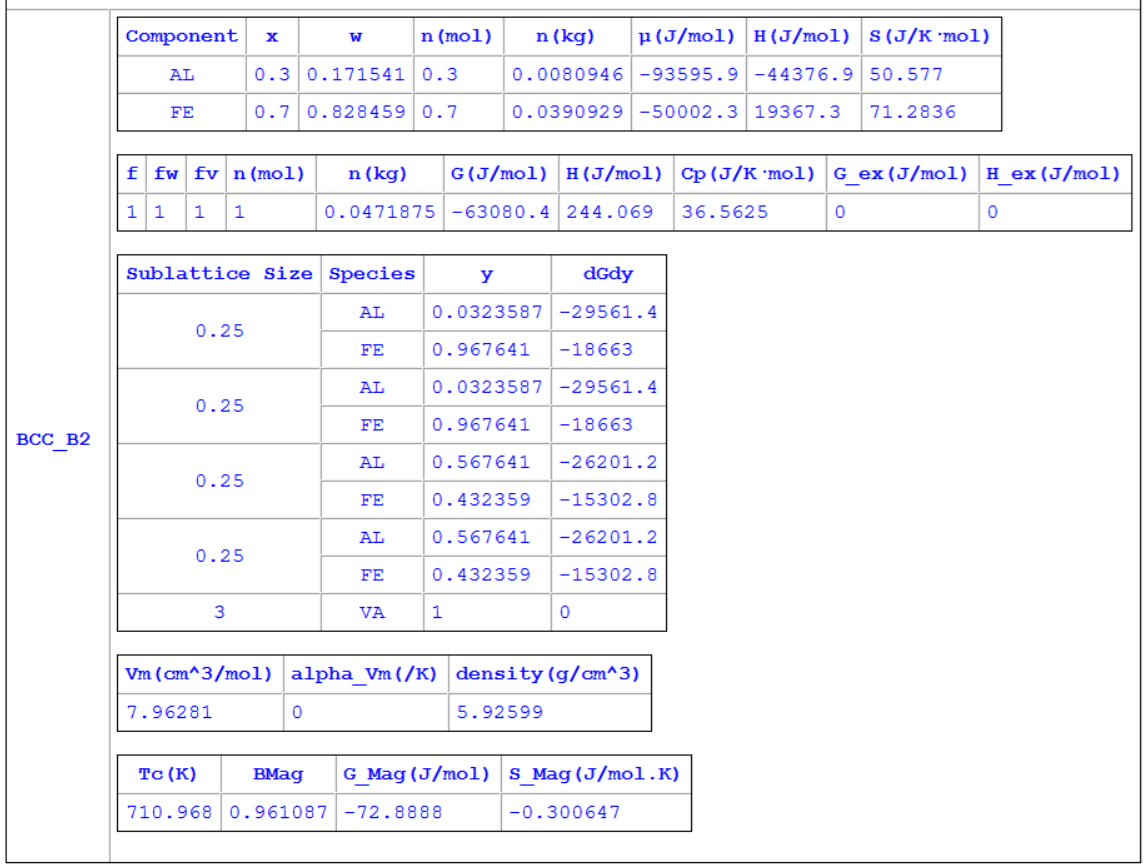Image resolution: width=1148 pixels, height=866 pixels.
Task: Select the Component column header
Action: 182,36
